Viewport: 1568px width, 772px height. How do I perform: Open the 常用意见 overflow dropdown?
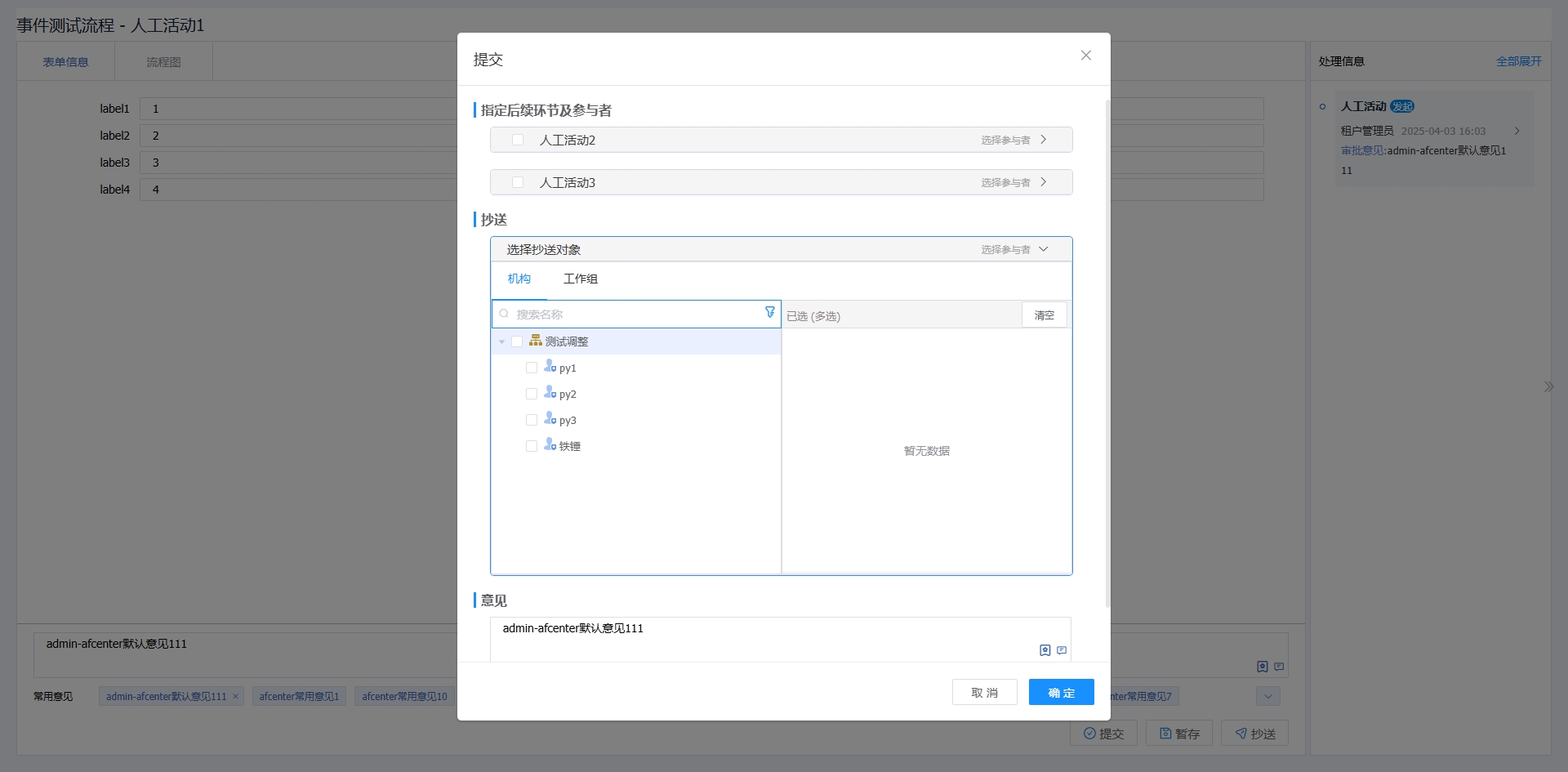coord(1267,696)
